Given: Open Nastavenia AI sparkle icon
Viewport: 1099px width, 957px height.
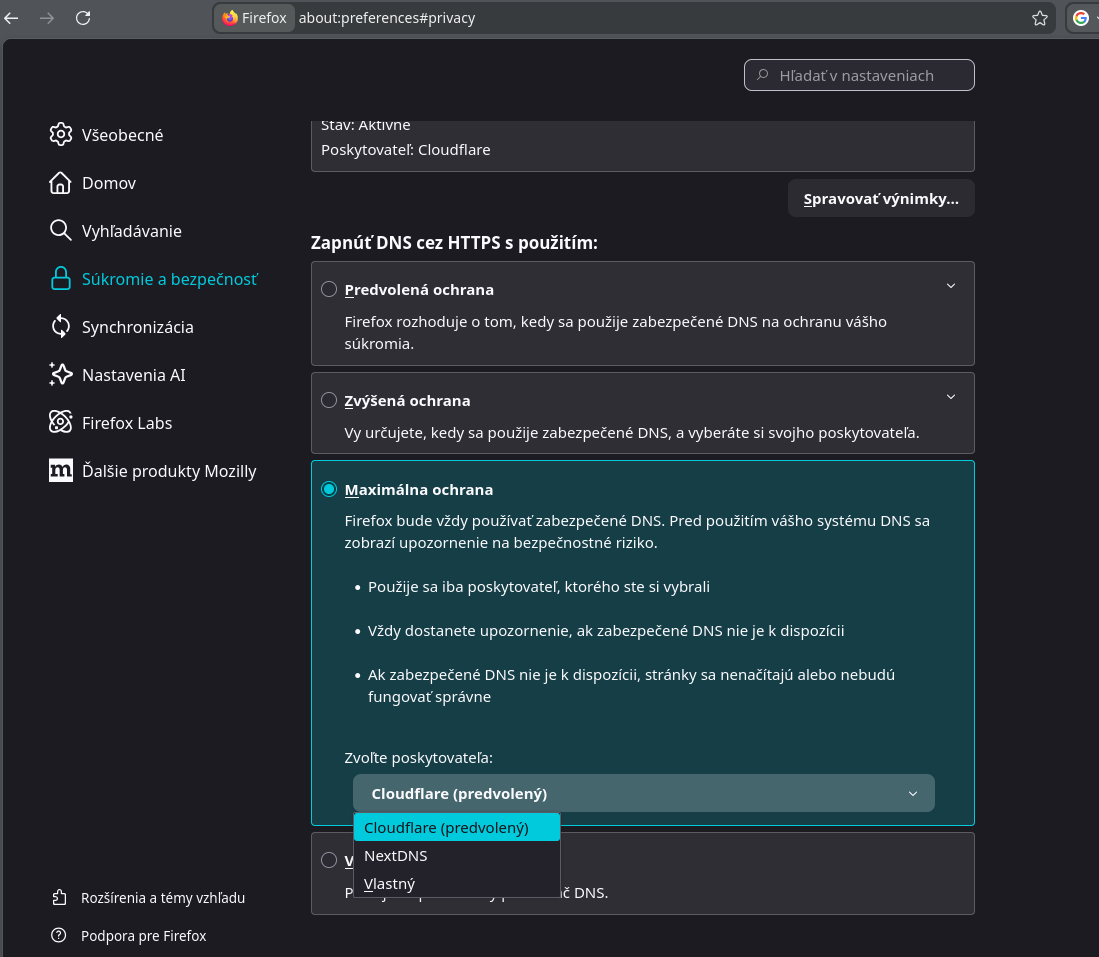Looking at the screenshot, I should click(61, 375).
